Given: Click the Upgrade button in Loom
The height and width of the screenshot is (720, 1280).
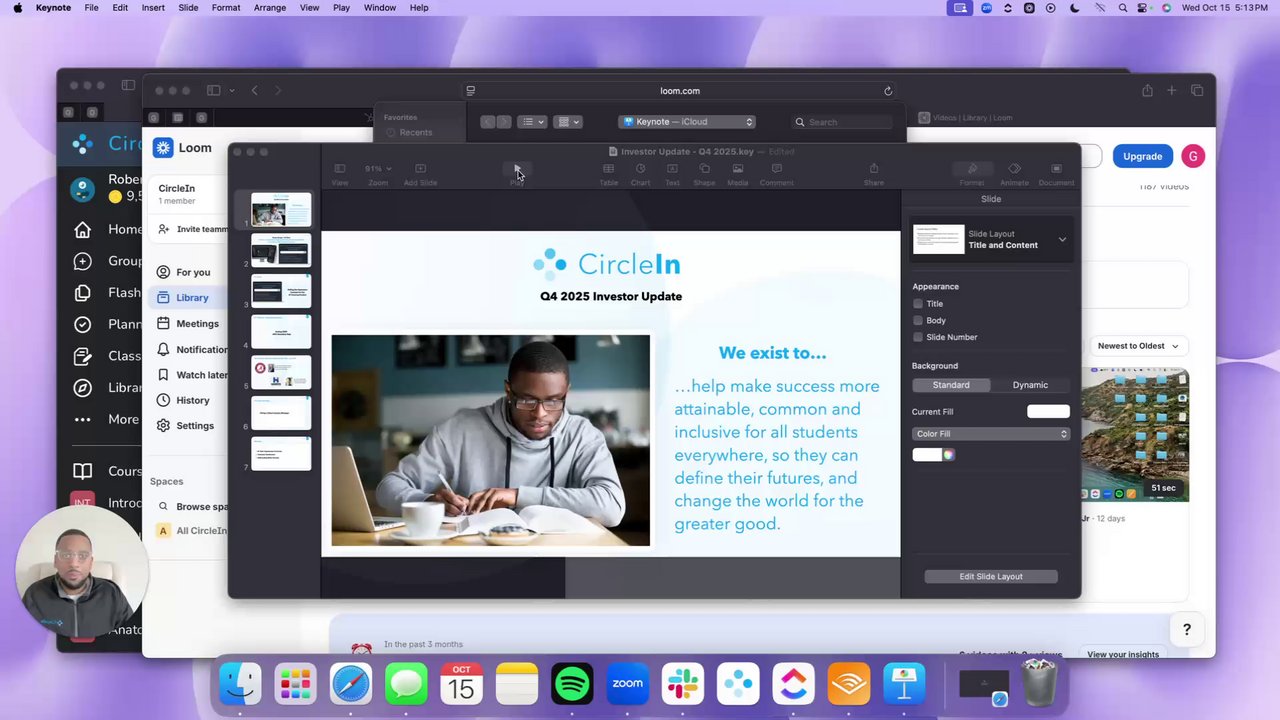Looking at the screenshot, I should coord(1142,156).
